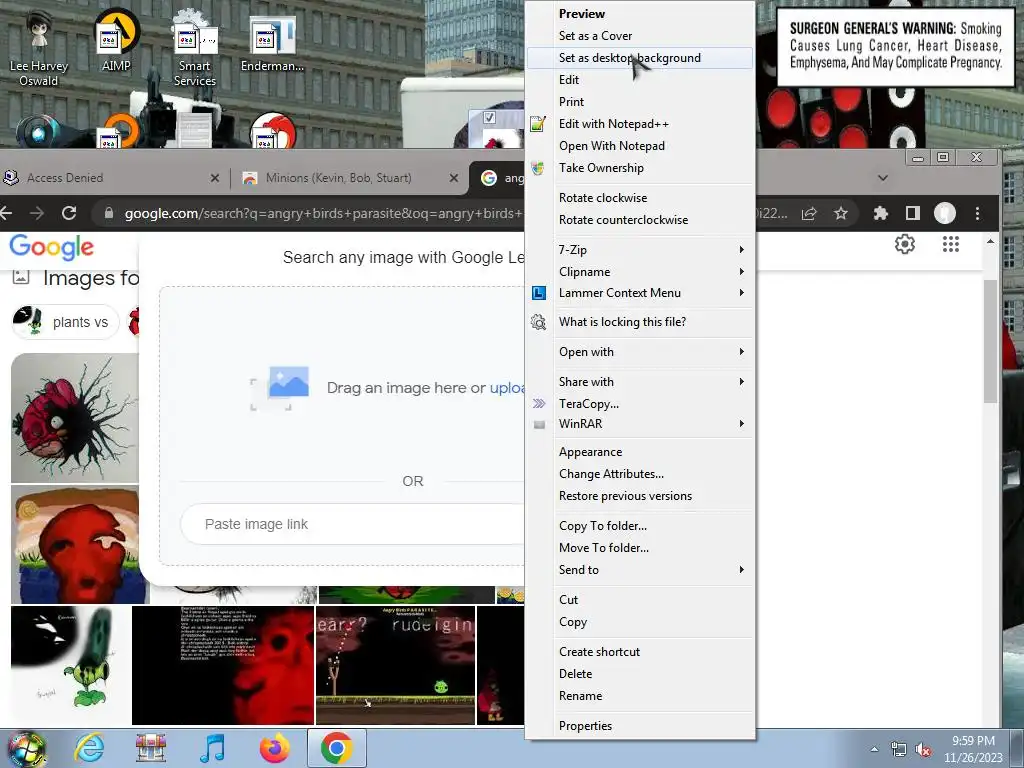Switch to Chrome on taskbar
Viewport: 1024px width, 768px height.
point(336,748)
